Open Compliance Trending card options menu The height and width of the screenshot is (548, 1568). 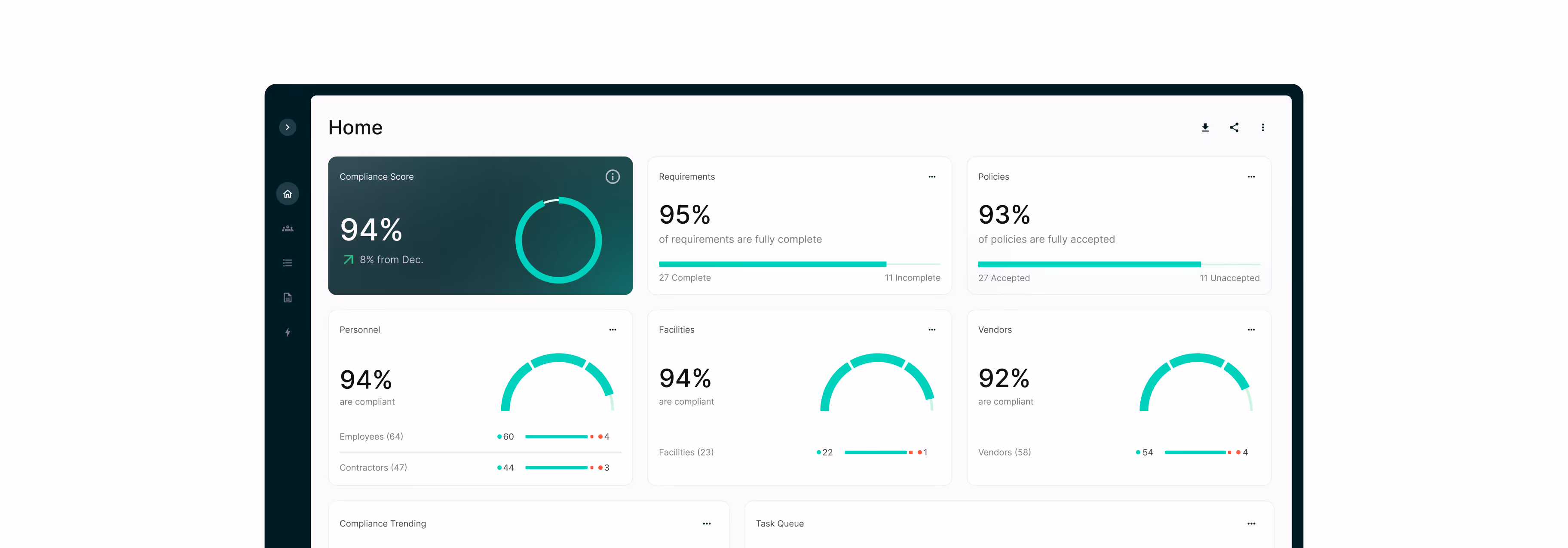point(706,523)
